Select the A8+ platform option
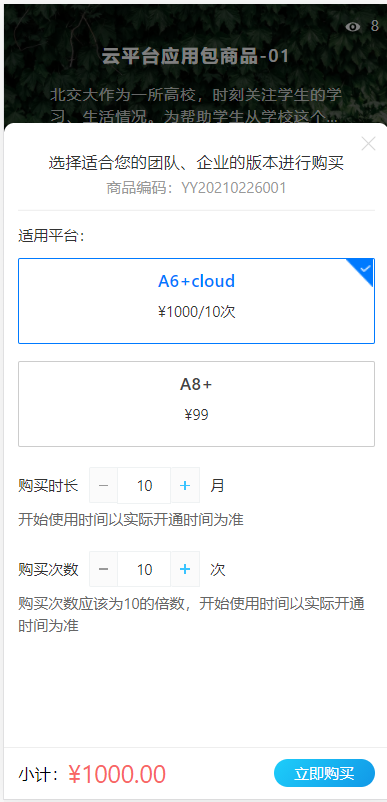387x802 pixels. point(196,404)
